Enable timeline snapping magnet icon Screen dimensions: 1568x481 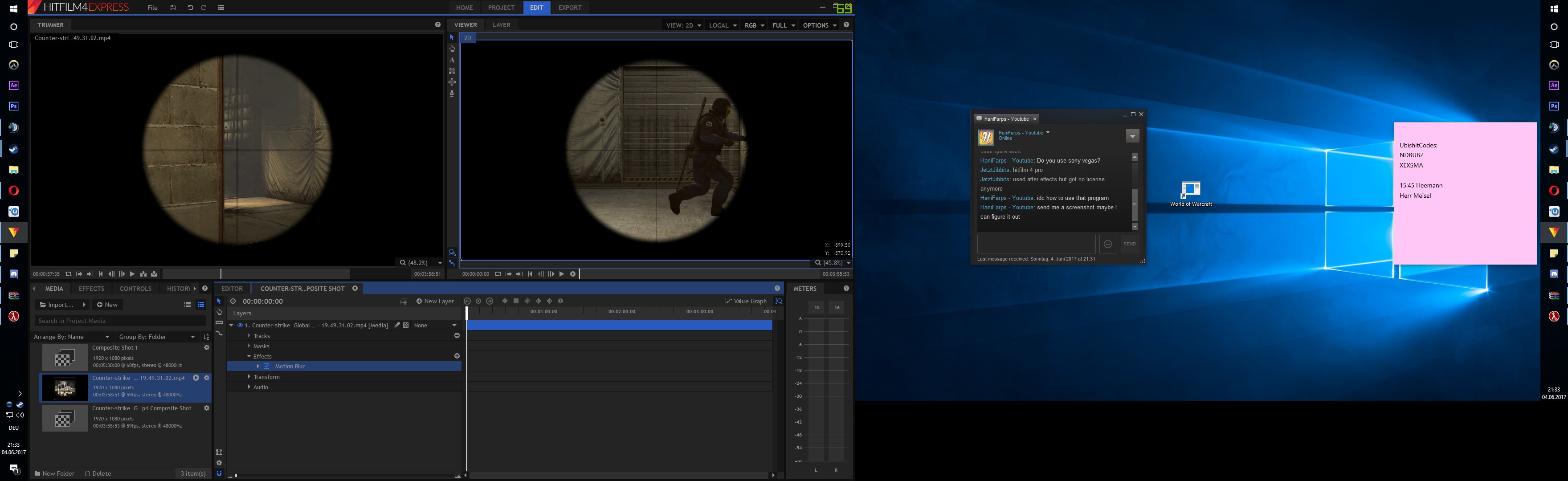(219, 473)
